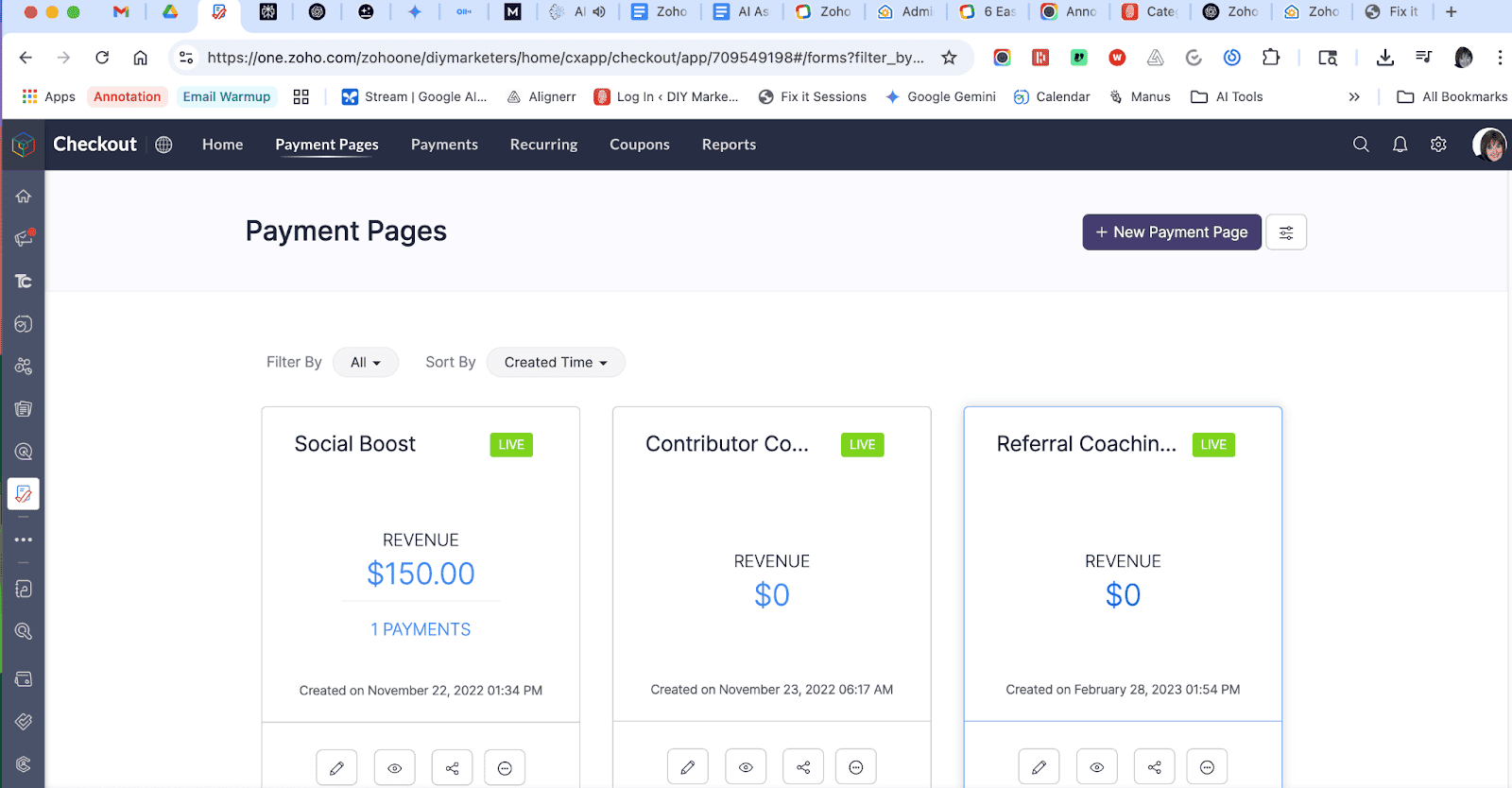Image resolution: width=1512 pixels, height=788 pixels.
Task: Go to the Payments tab
Action: (444, 145)
